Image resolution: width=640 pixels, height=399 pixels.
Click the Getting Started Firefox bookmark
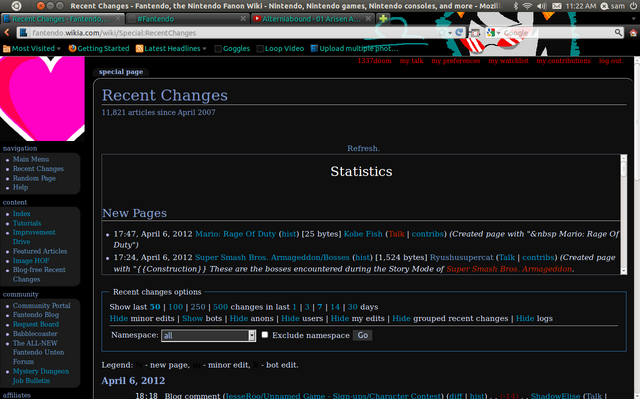pos(99,49)
